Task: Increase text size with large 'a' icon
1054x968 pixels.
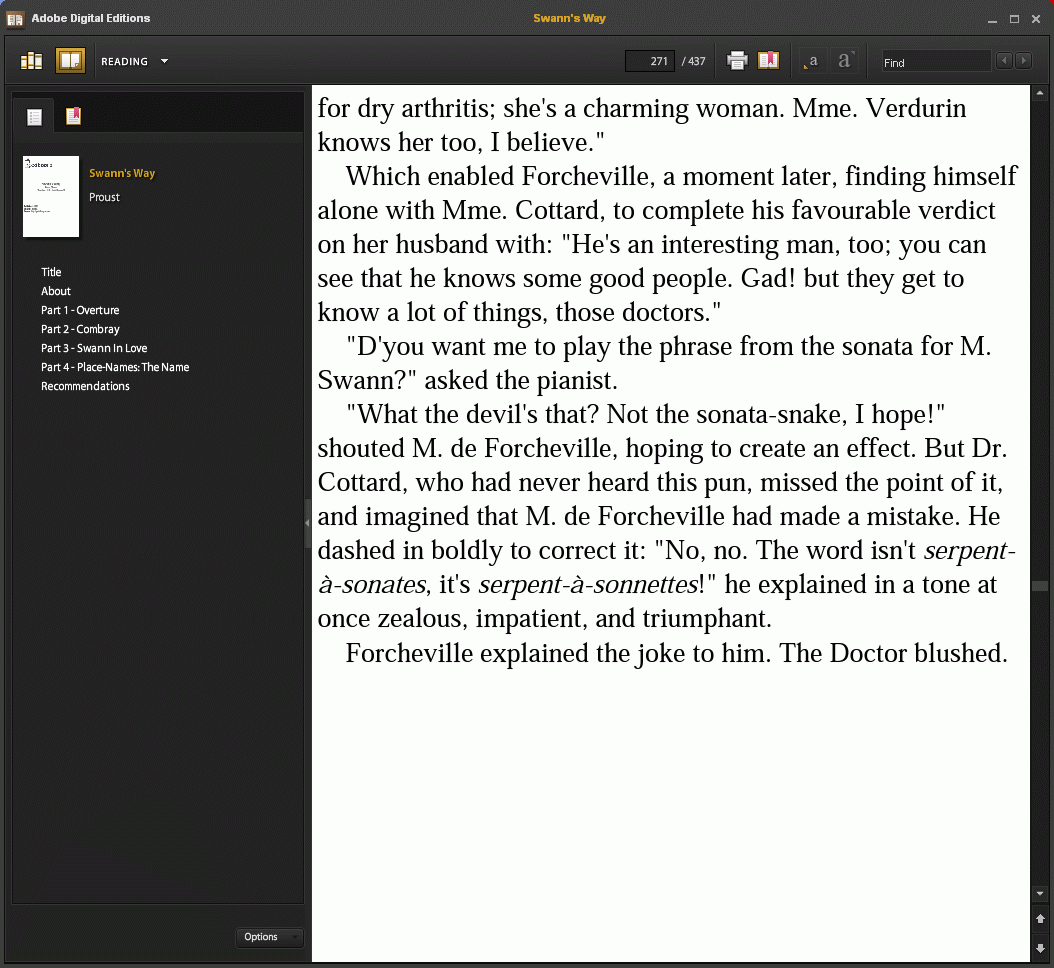Action: (x=844, y=61)
